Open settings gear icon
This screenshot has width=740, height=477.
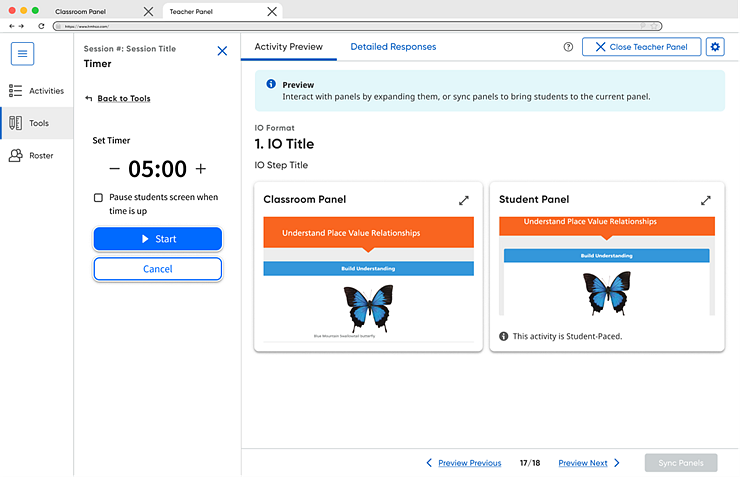pyautogui.click(x=715, y=47)
